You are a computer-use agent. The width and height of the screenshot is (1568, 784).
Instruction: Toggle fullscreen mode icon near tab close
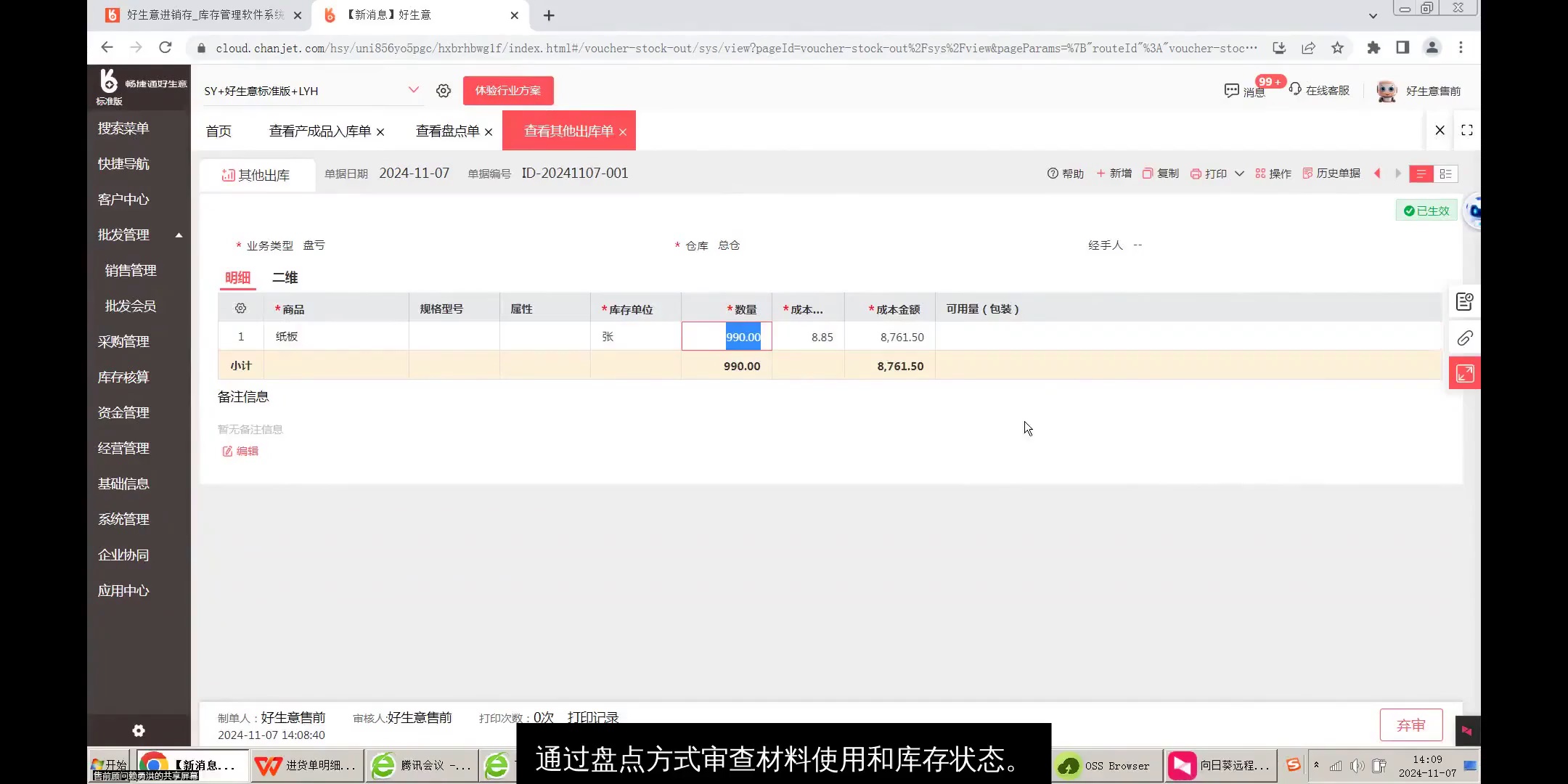pyautogui.click(x=1467, y=131)
